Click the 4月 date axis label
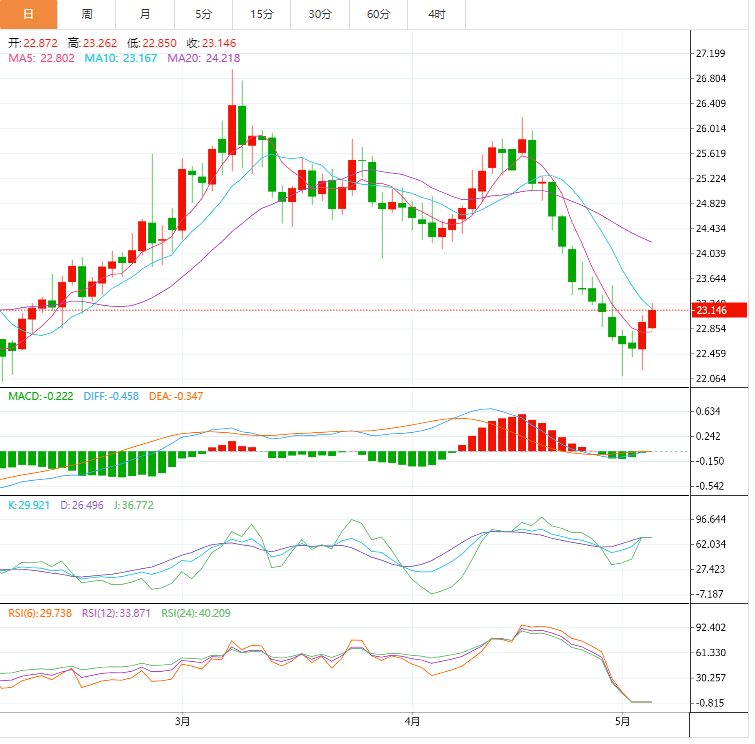 412,720
